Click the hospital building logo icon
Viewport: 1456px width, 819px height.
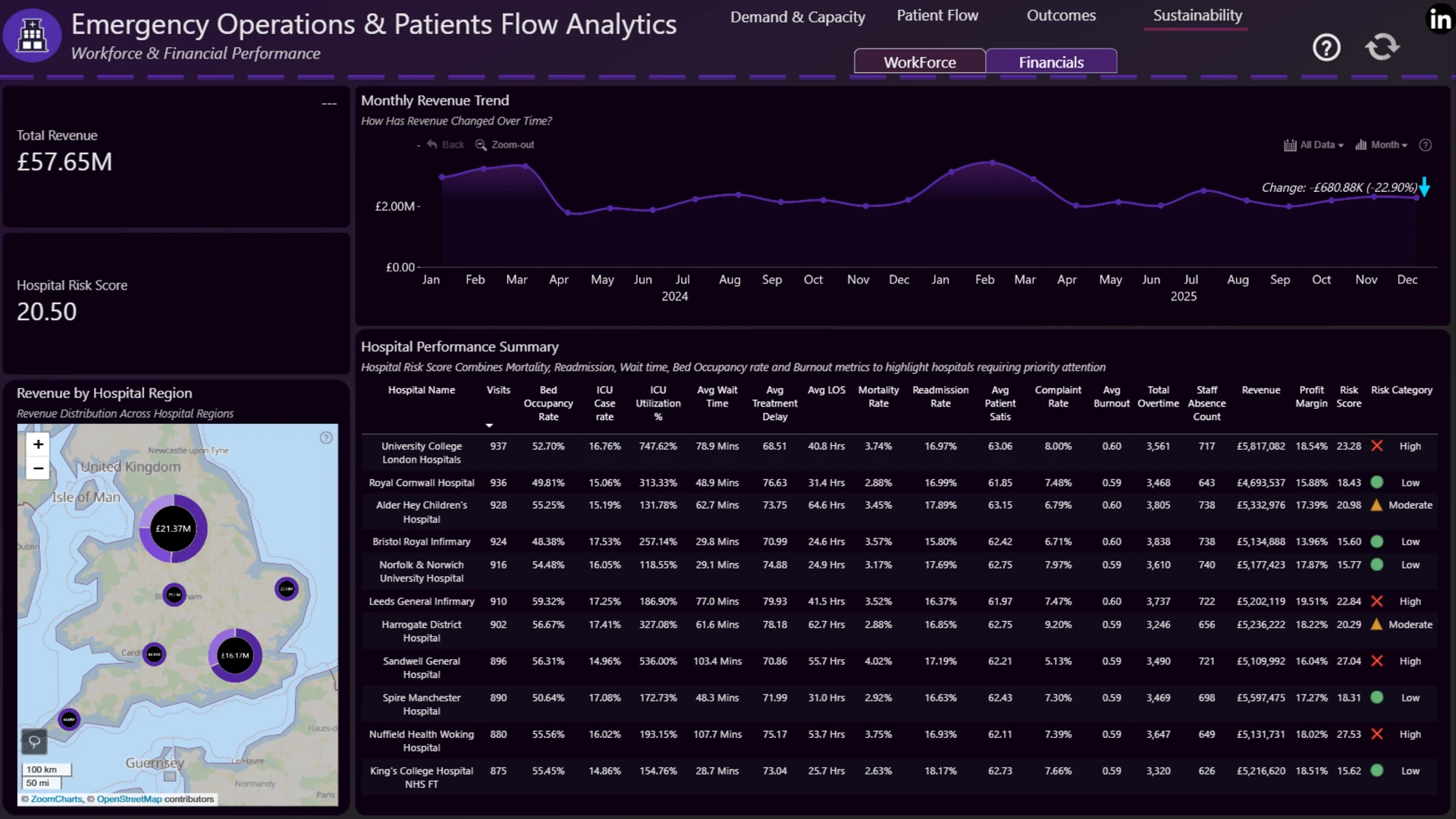coord(32,35)
